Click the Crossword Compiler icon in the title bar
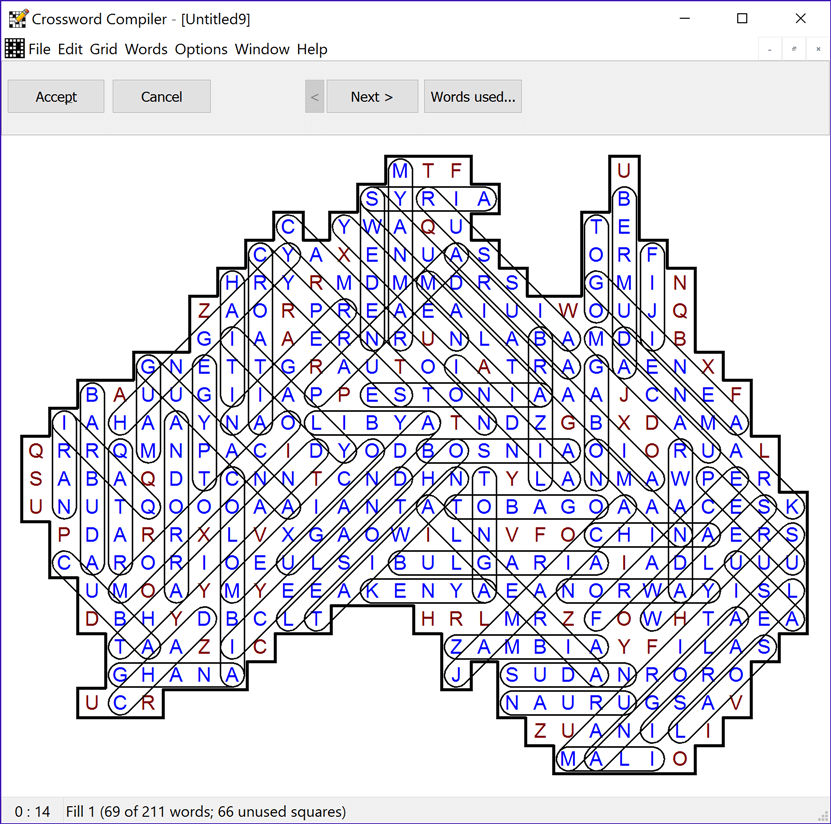This screenshot has width=831, height=824. click(18, 18)
